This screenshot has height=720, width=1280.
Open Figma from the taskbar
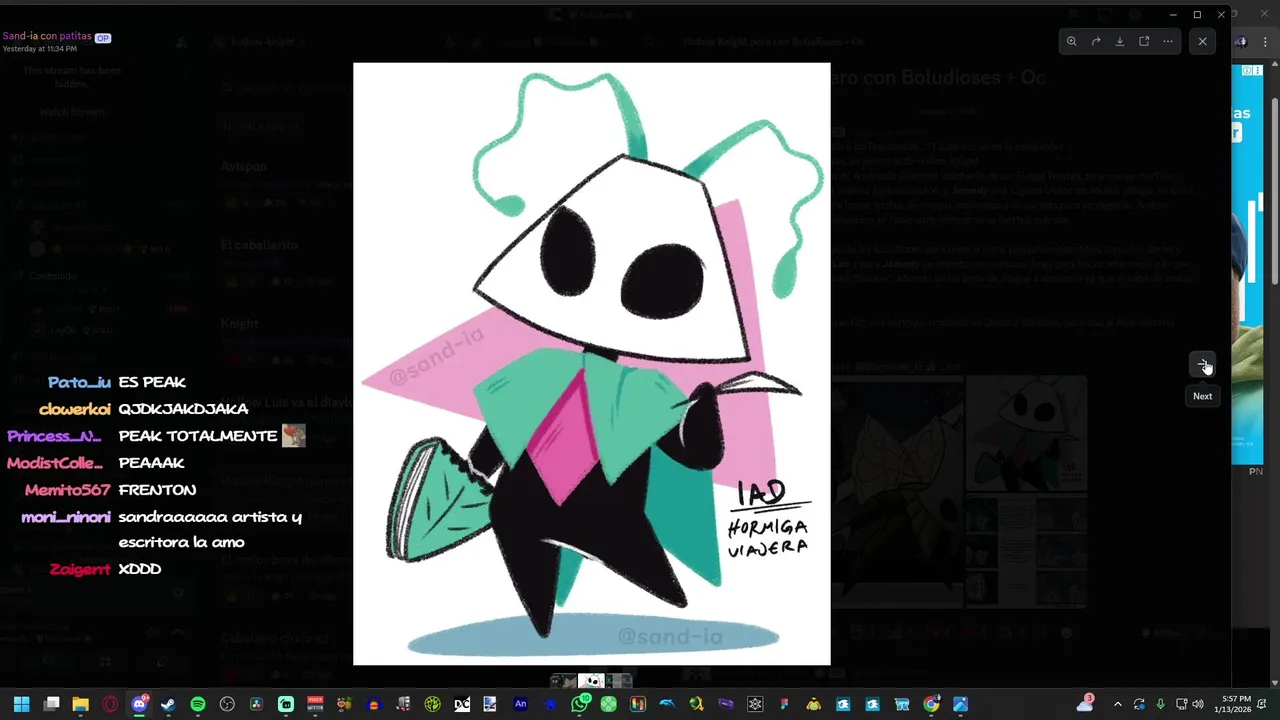pyautogui.click(x=784, y=704)
